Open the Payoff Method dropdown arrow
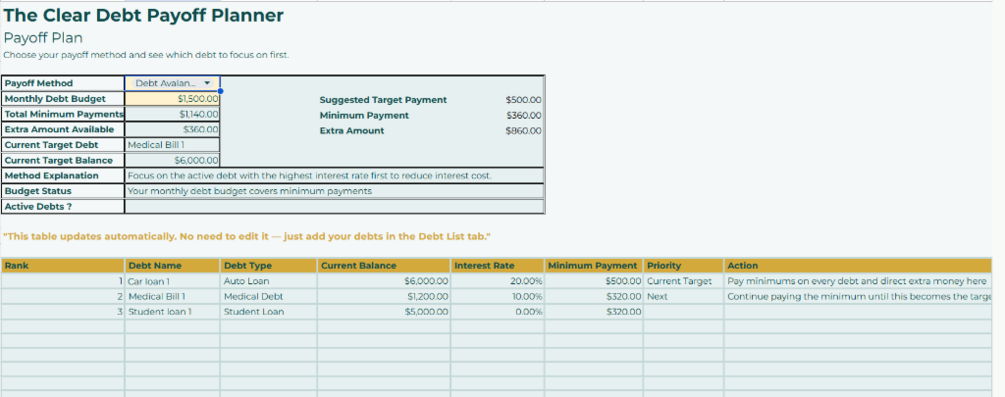Screen dimensions: 1005x397 click(x=206, y=83)
